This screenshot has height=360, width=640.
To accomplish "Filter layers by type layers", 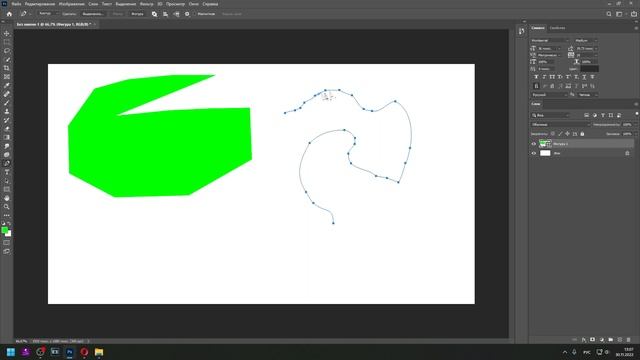I will tap(603, 115).
